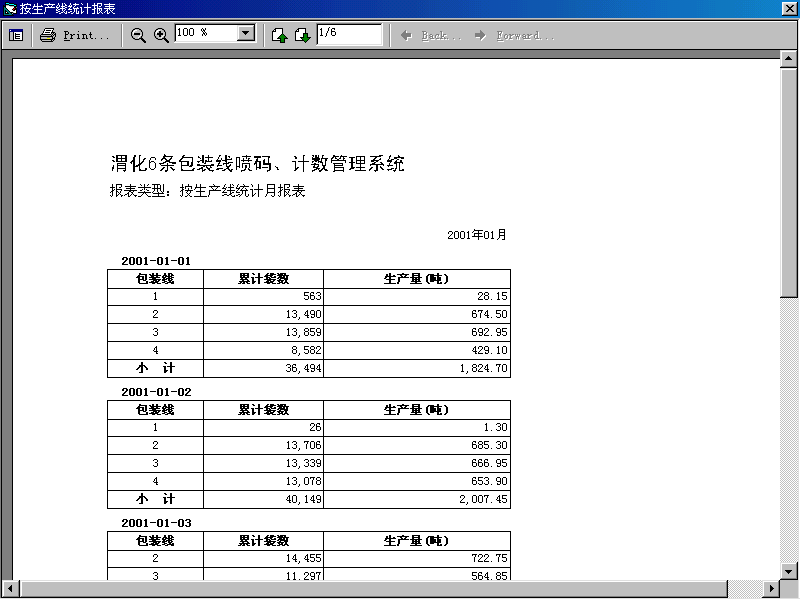Click the page number field showing 1/6
Screen dimensions: 800x600
pyautogui.click(x=349, y=34)
